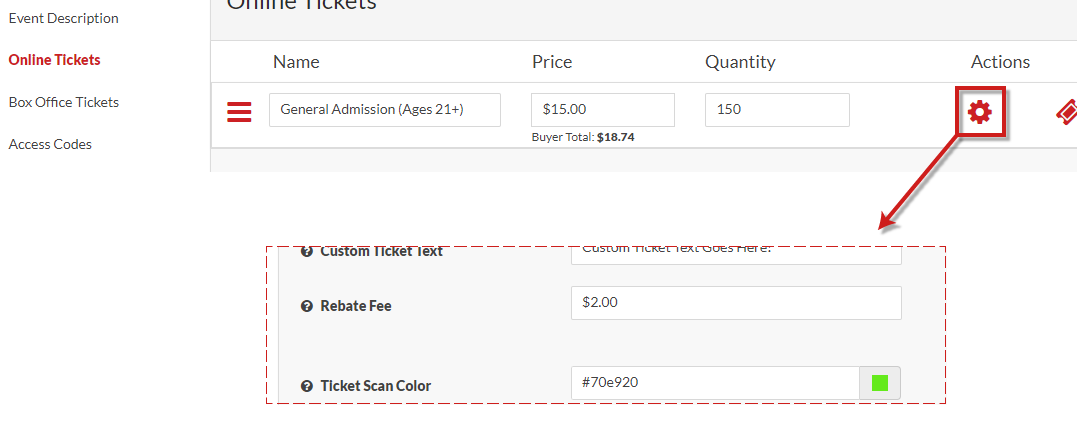Click the green Ticket Scan Color swatch
Image resolution: width=1077 pixels, height=432 pixels.
[880, 383]
